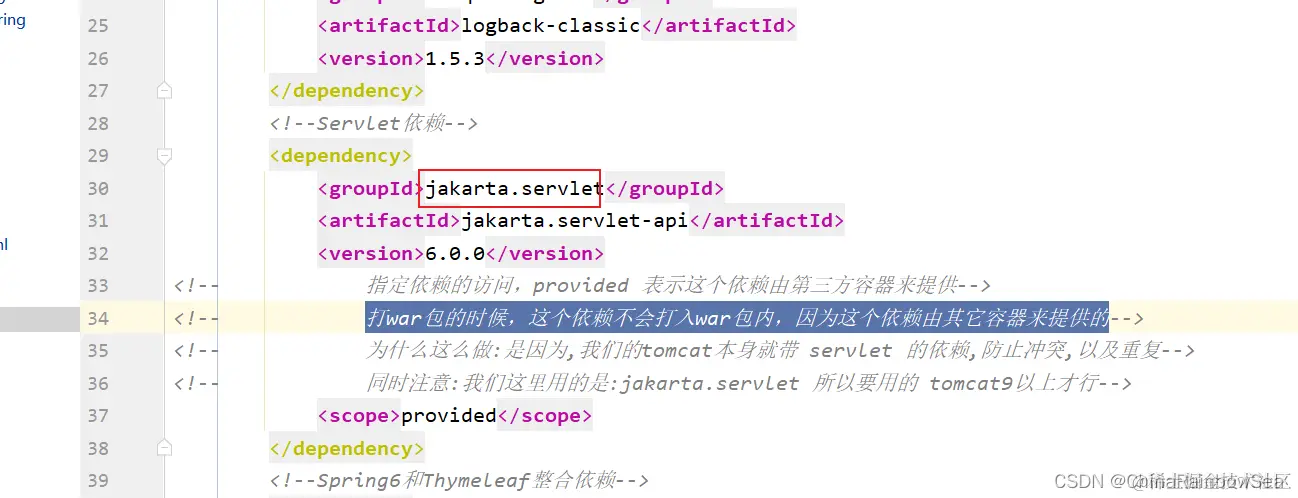The image size is (1298, 498).
Task: Click line number 26 in the gutter
Action: tap(98, 58)
